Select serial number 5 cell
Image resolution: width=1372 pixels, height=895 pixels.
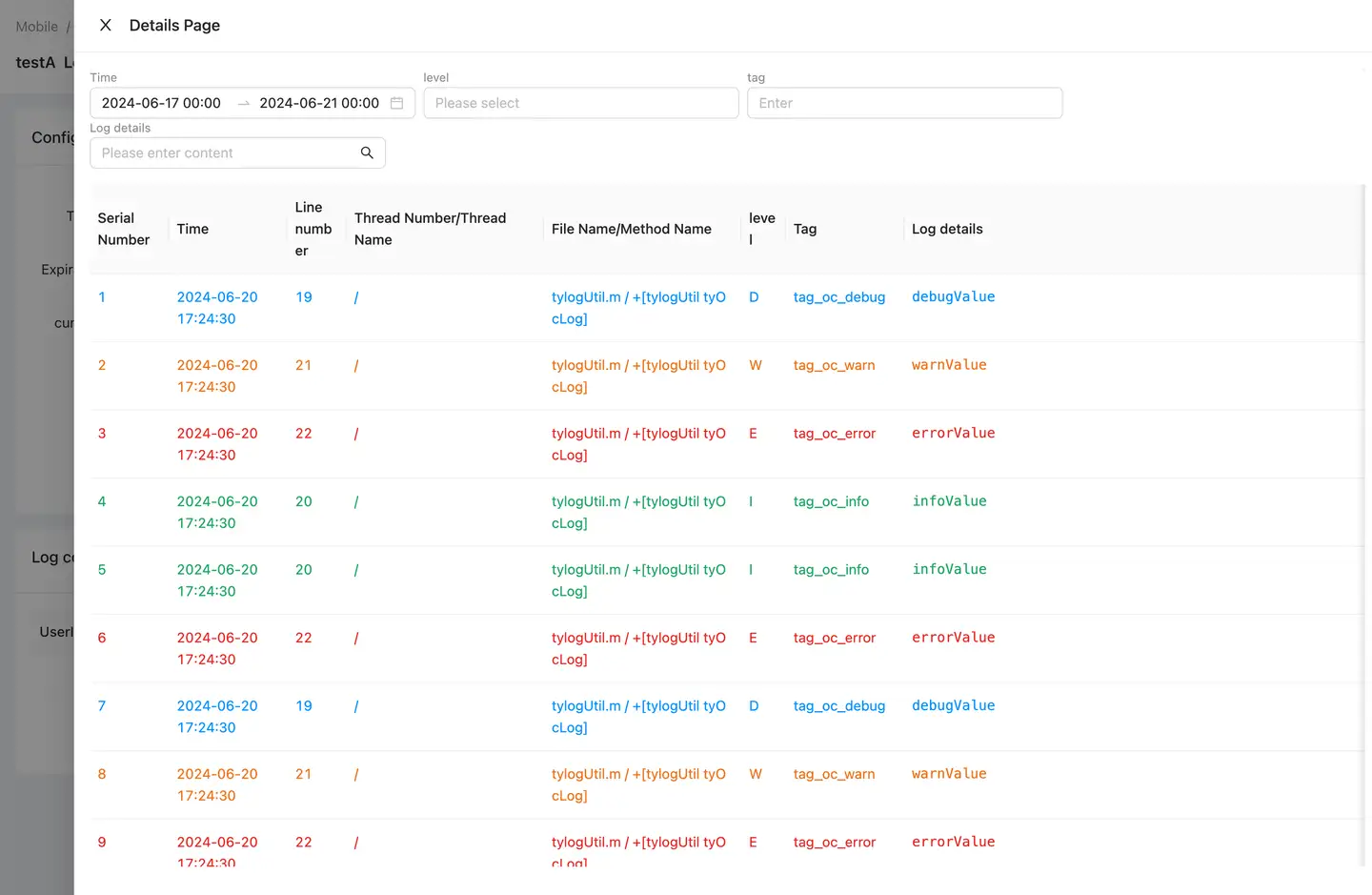[x=102, y=570]
